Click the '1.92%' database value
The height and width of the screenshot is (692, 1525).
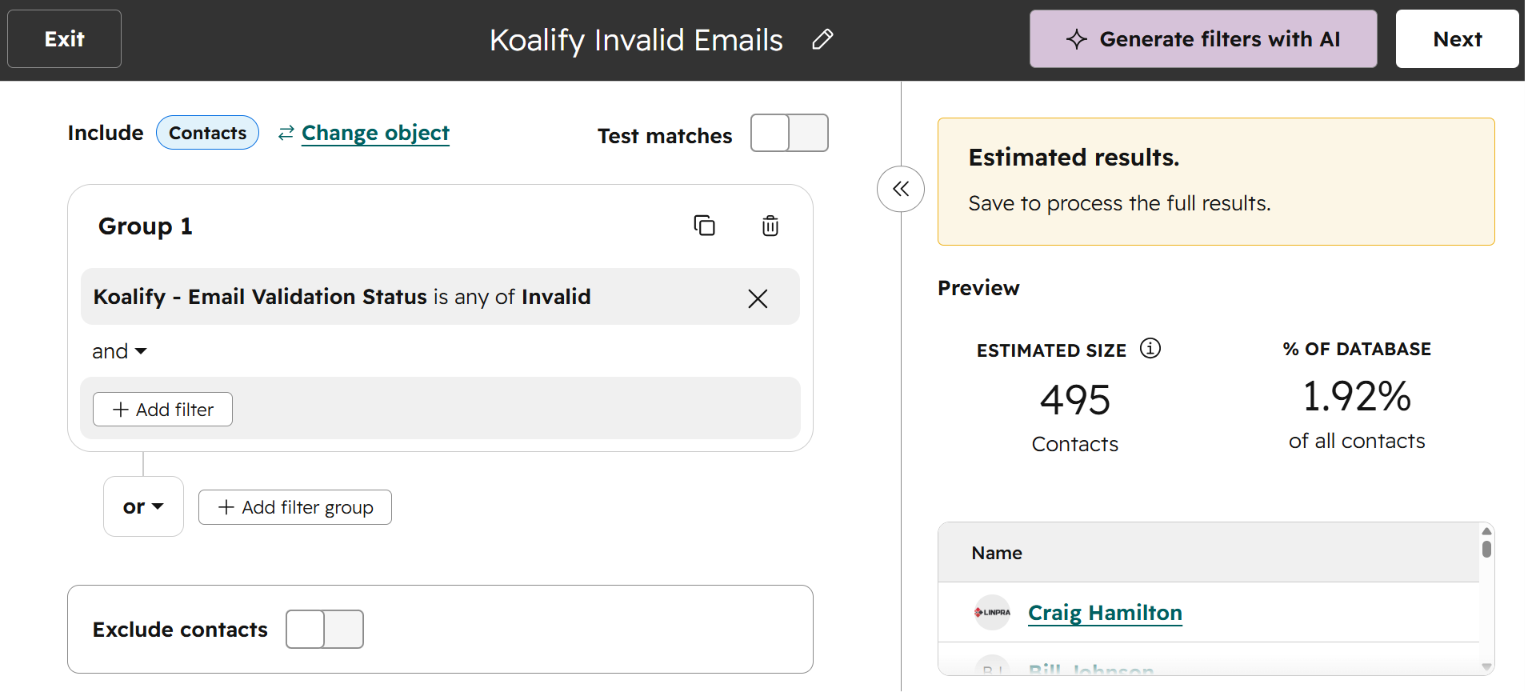point(1357,397)
